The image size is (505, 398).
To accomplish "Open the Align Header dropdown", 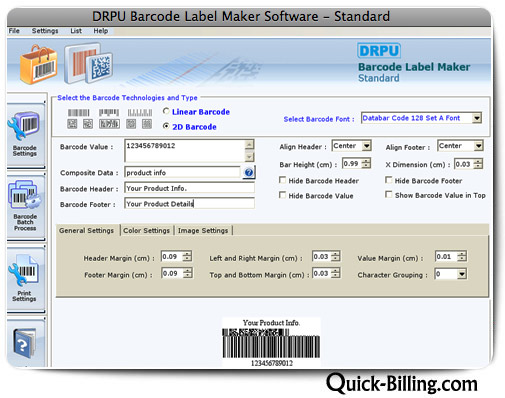I will (366, 146).
